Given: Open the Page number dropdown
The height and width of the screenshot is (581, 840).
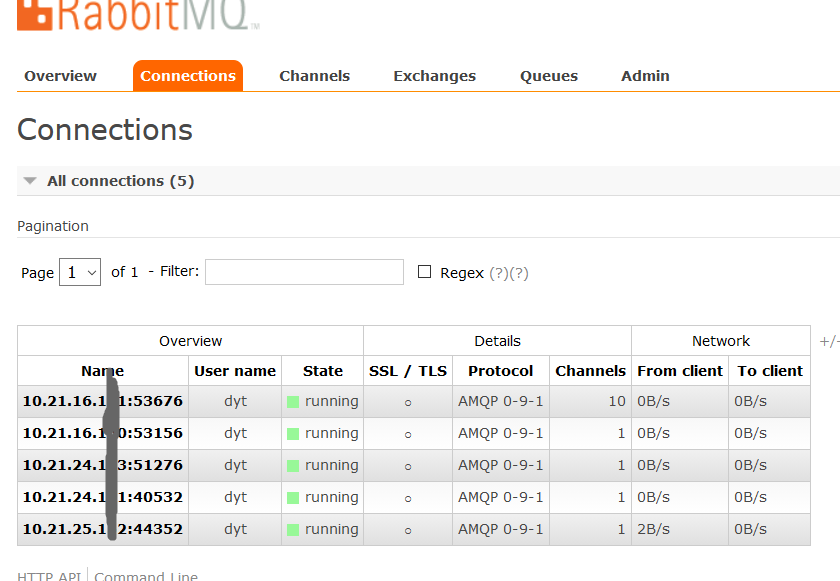Looking at the screenshot, I should 80,271.
